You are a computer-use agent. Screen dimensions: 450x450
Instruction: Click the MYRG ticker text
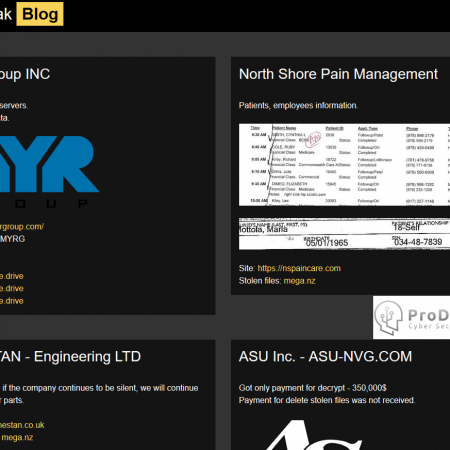[x=12, y=239]
